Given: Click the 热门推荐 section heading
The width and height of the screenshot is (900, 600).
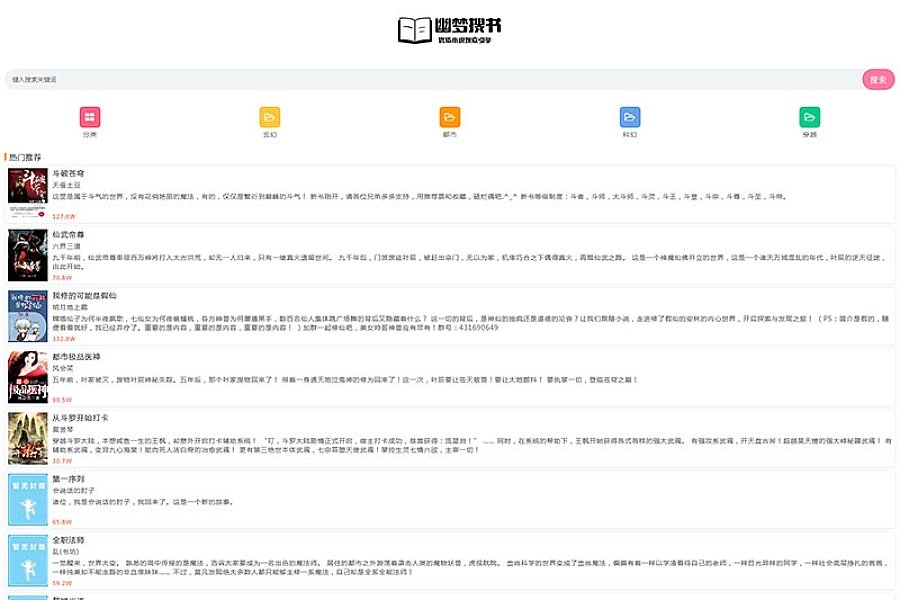Looking at the screenshot, I should 25,157.
